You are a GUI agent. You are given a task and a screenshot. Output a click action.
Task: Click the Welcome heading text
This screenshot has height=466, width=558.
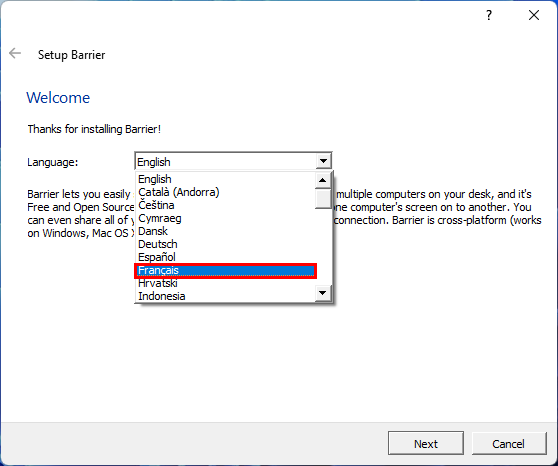[x=58, y=98]
